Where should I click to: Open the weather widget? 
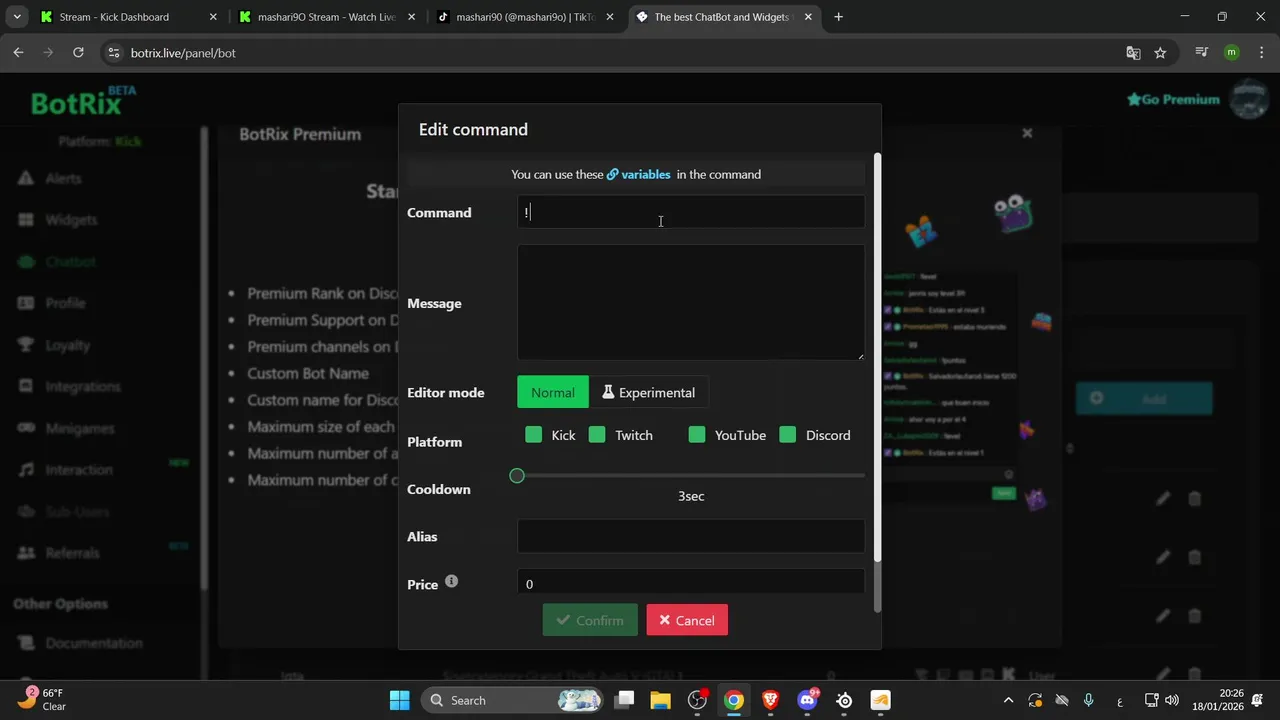[x=42, y=700]
